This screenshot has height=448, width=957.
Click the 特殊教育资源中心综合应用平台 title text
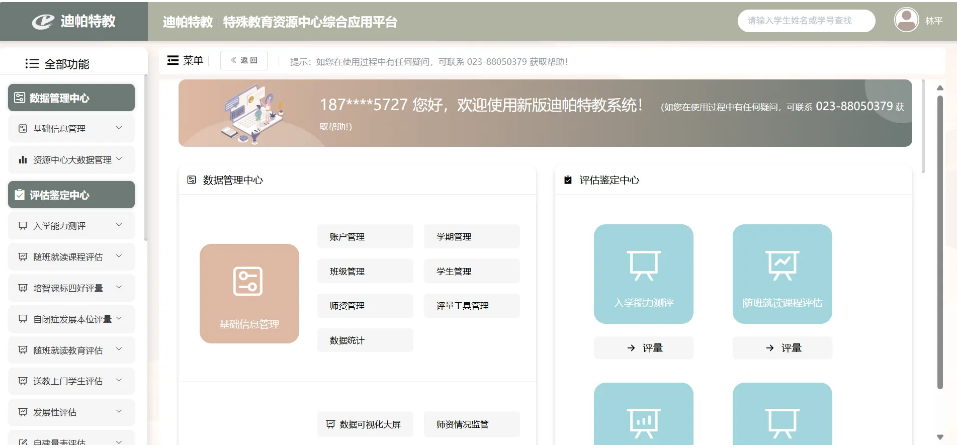click(310, 22)
